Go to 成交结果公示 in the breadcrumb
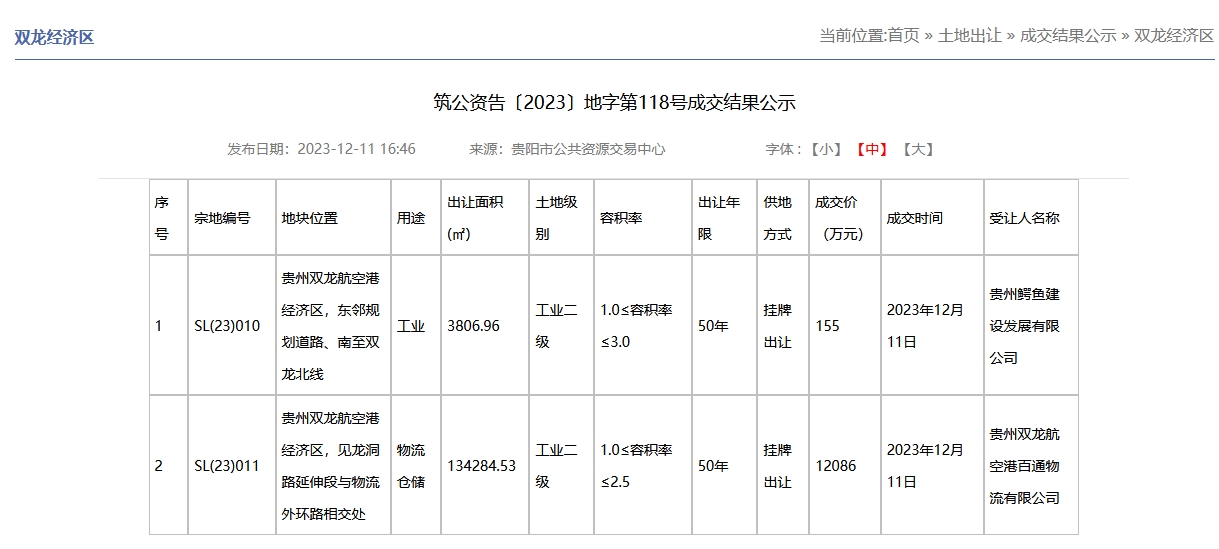Image resolution: width=1219 pixels, height=549 pixels. 1067,35
